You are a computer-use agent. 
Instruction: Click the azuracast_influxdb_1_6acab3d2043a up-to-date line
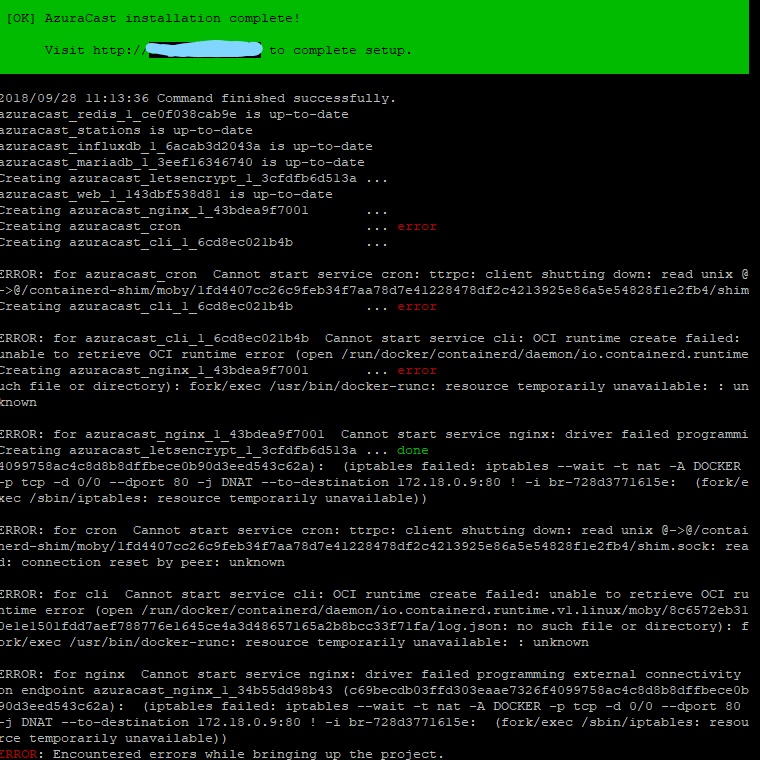[186, 146]
